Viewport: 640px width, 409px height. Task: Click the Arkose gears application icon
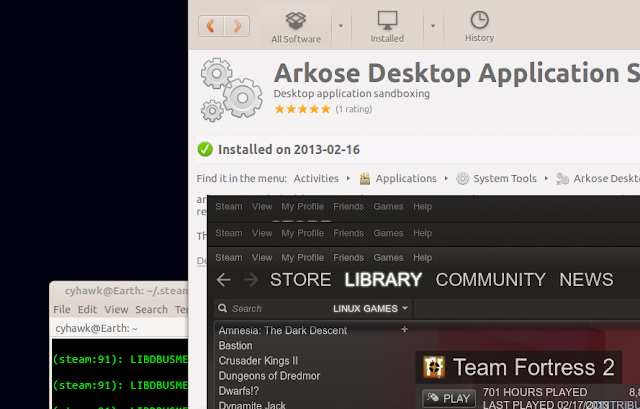tap(231, 90)
